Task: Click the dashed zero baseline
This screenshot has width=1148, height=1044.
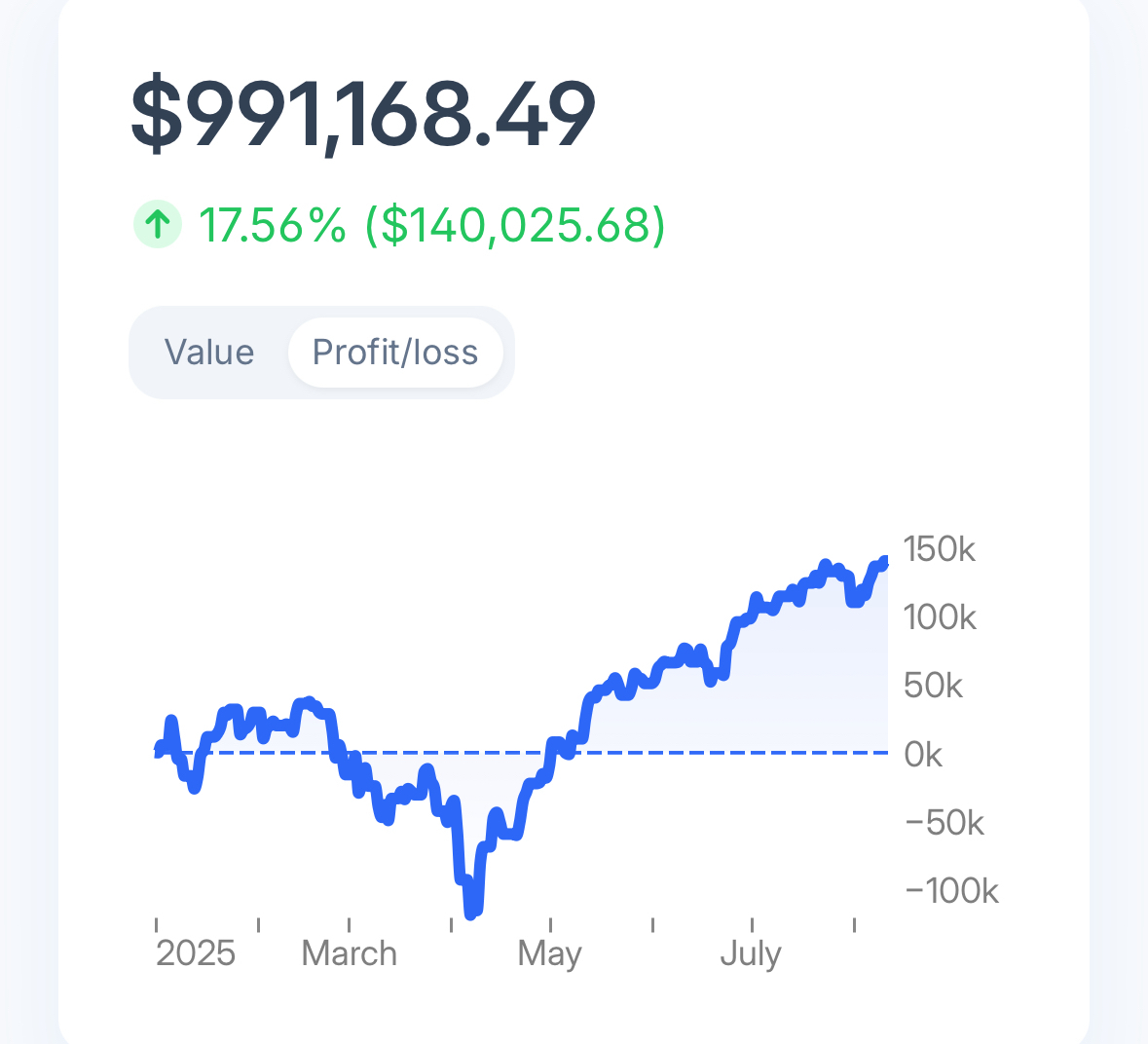Action: [x=730, y=753]
